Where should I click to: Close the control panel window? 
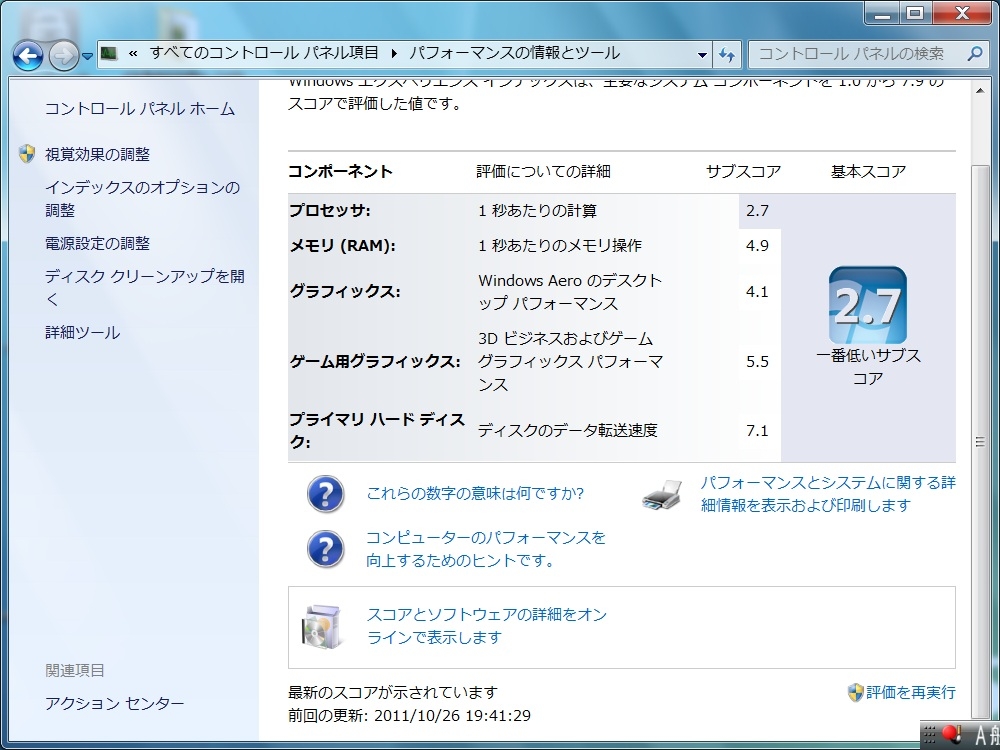pyautogui.click(x=962, y=13)
